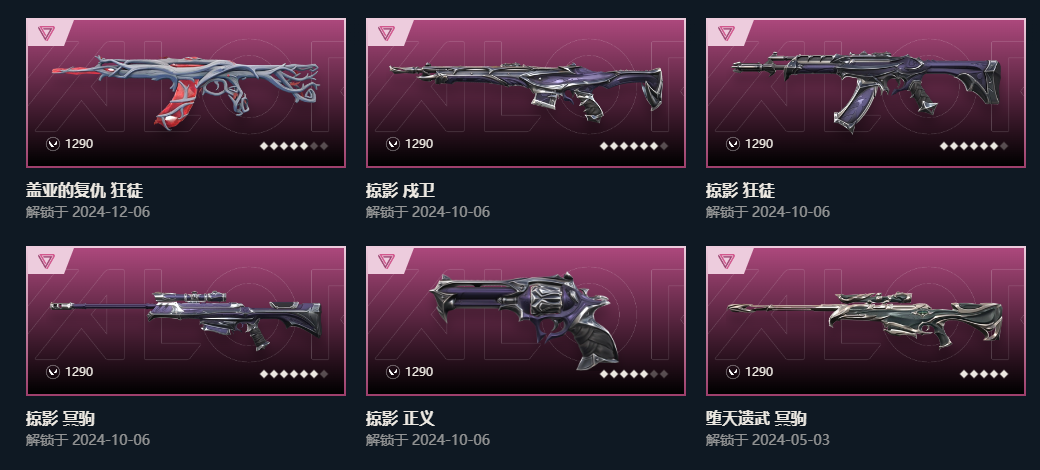Click the upgrade level diamonds on 掠影 狂徒 card
This screenshot has height=470, width=1040.
click(x=974, y=146)
